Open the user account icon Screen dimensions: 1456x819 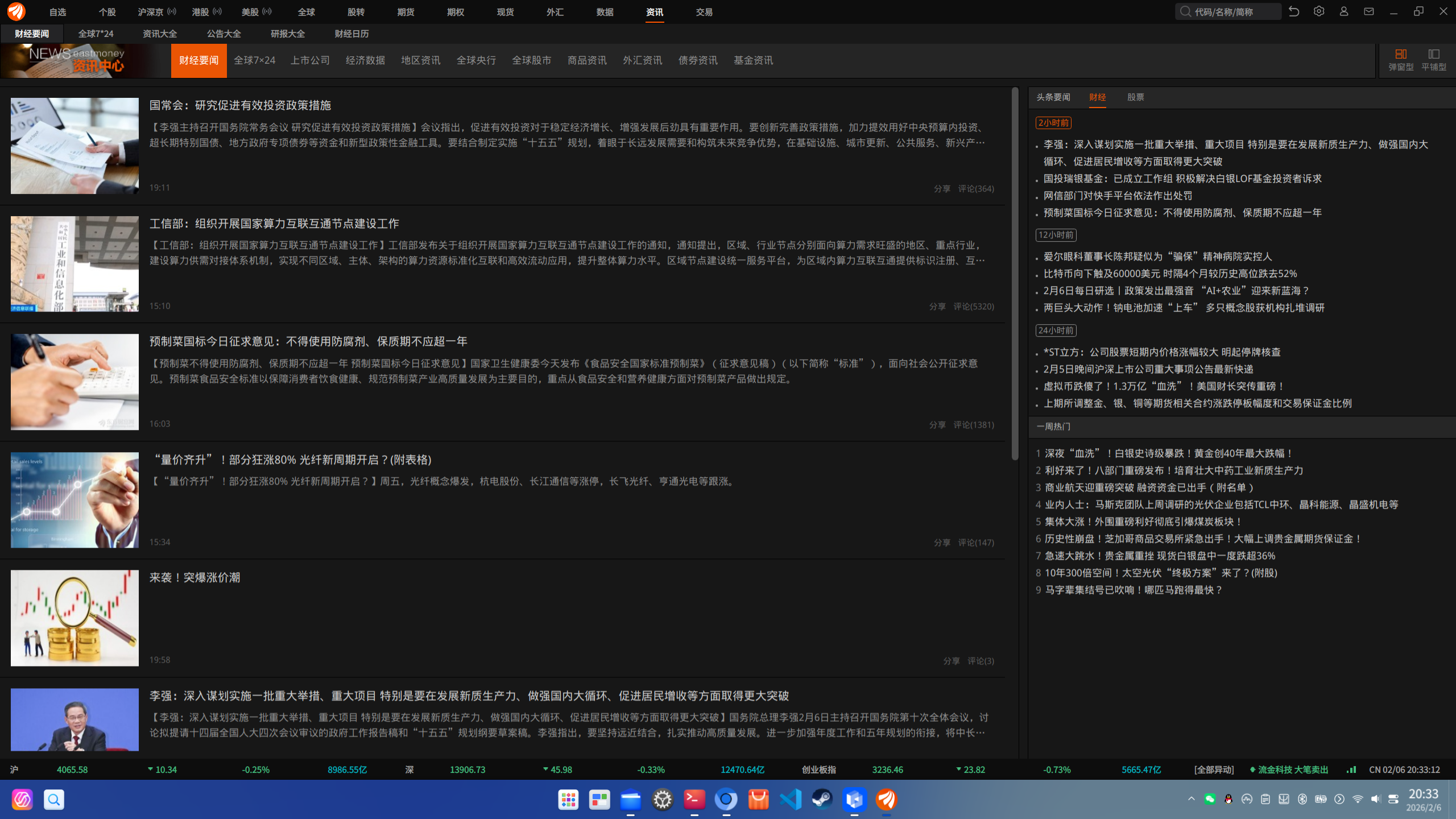(1343, 11)
